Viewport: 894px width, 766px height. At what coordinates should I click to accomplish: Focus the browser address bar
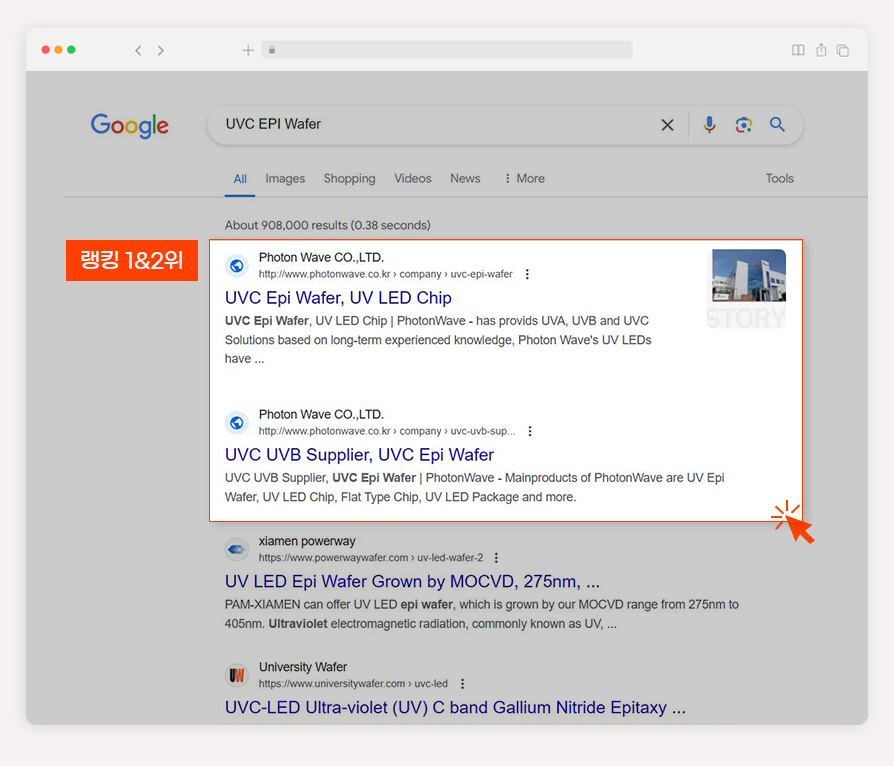[447, 50]
